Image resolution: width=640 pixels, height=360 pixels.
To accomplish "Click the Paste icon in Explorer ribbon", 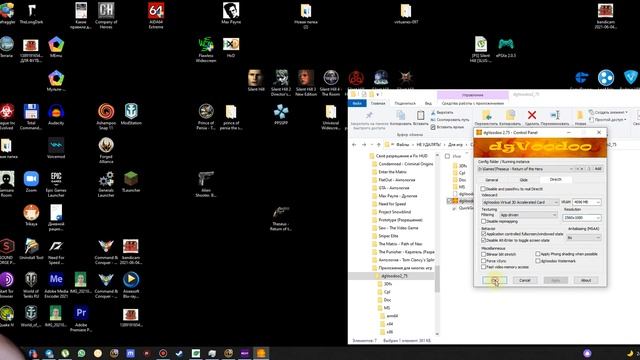I will pyautogui.click(x=420, y=118).
